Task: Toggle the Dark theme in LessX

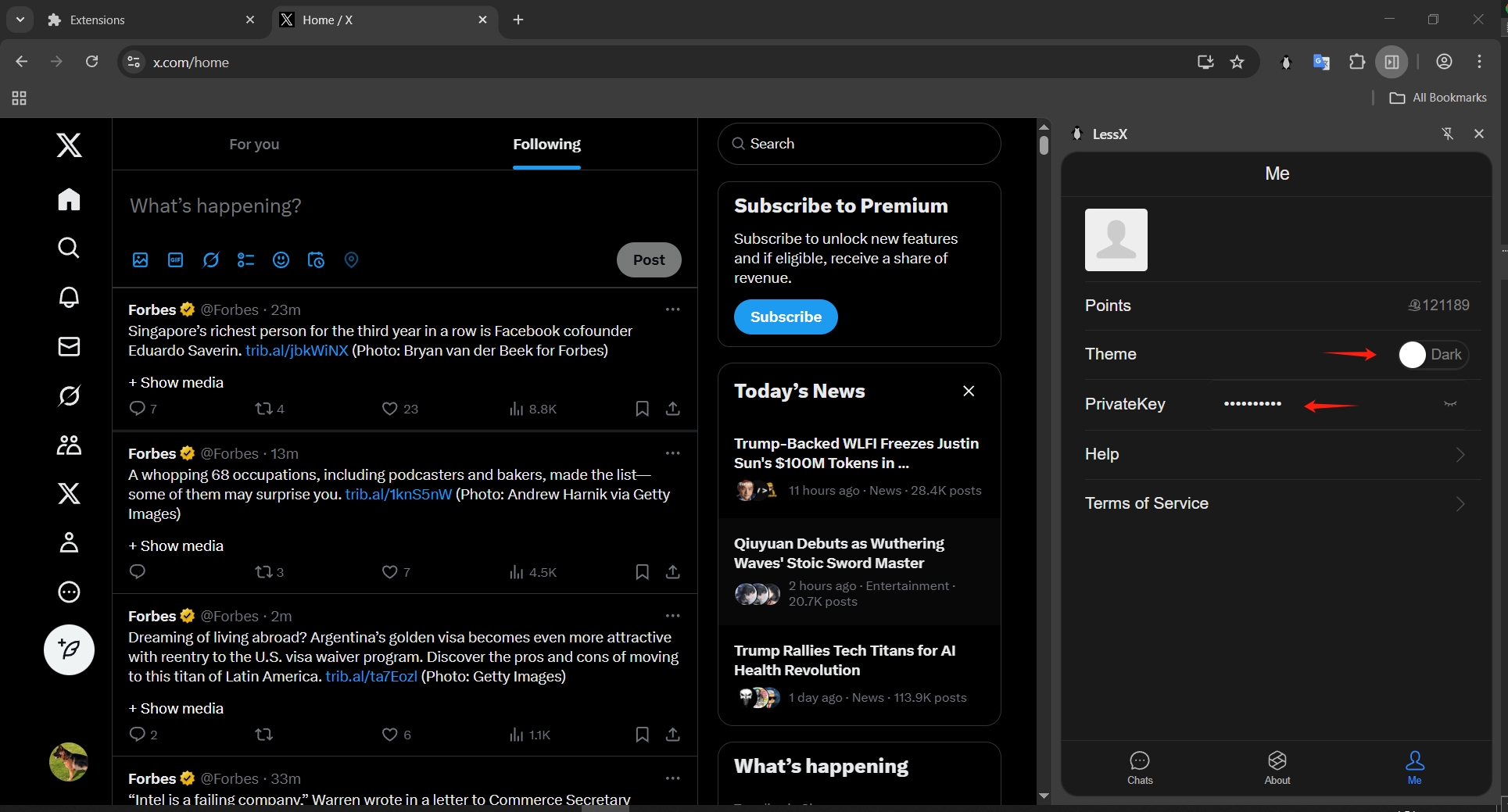Action: pos(1433,355)
